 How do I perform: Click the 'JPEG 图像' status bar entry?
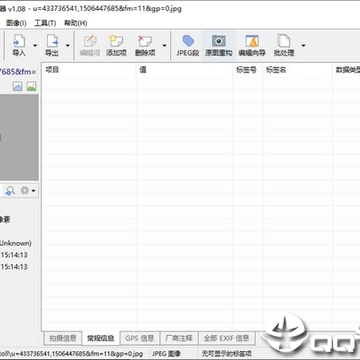[167, 354]
